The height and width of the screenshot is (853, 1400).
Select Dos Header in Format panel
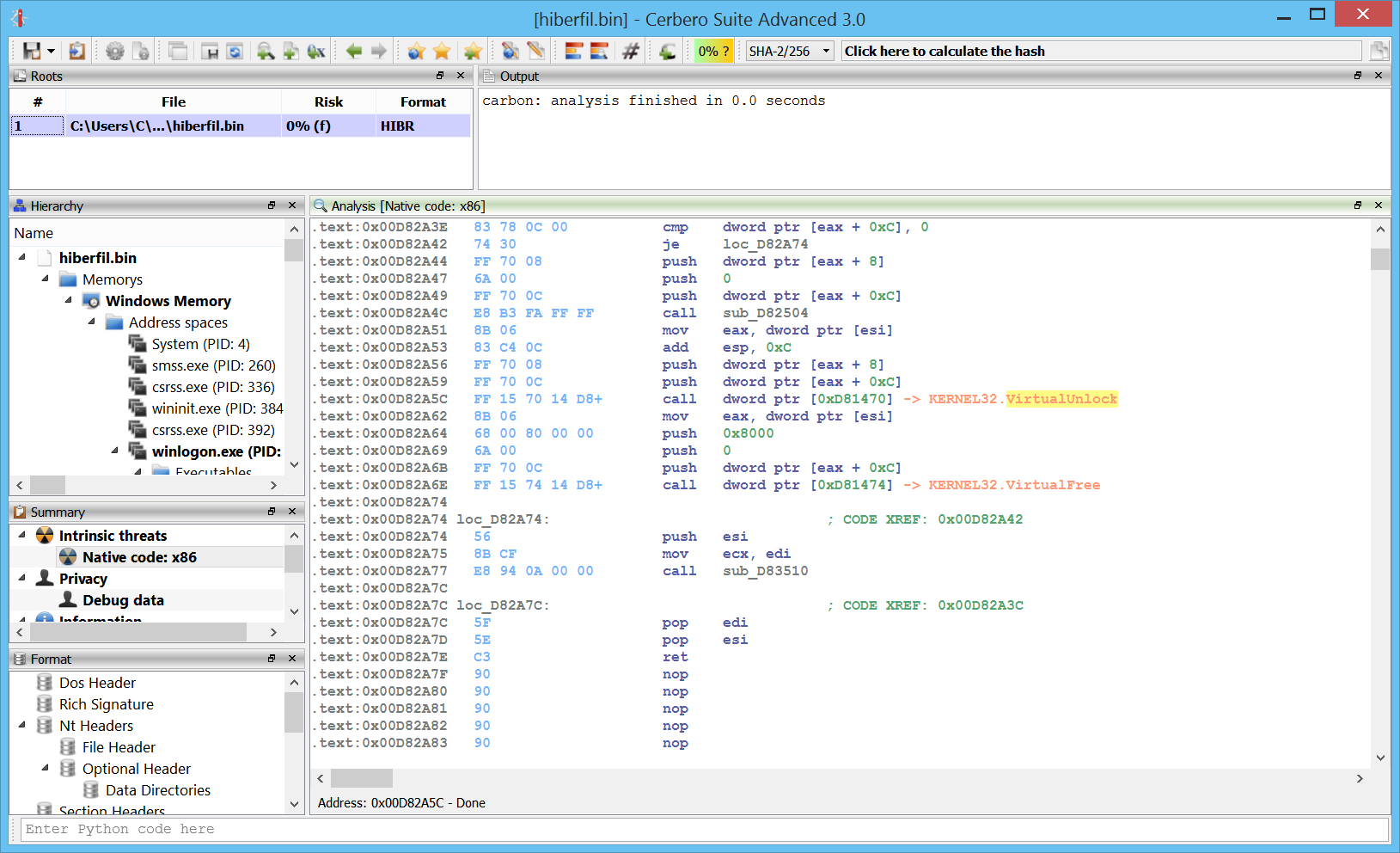[97, 683]
